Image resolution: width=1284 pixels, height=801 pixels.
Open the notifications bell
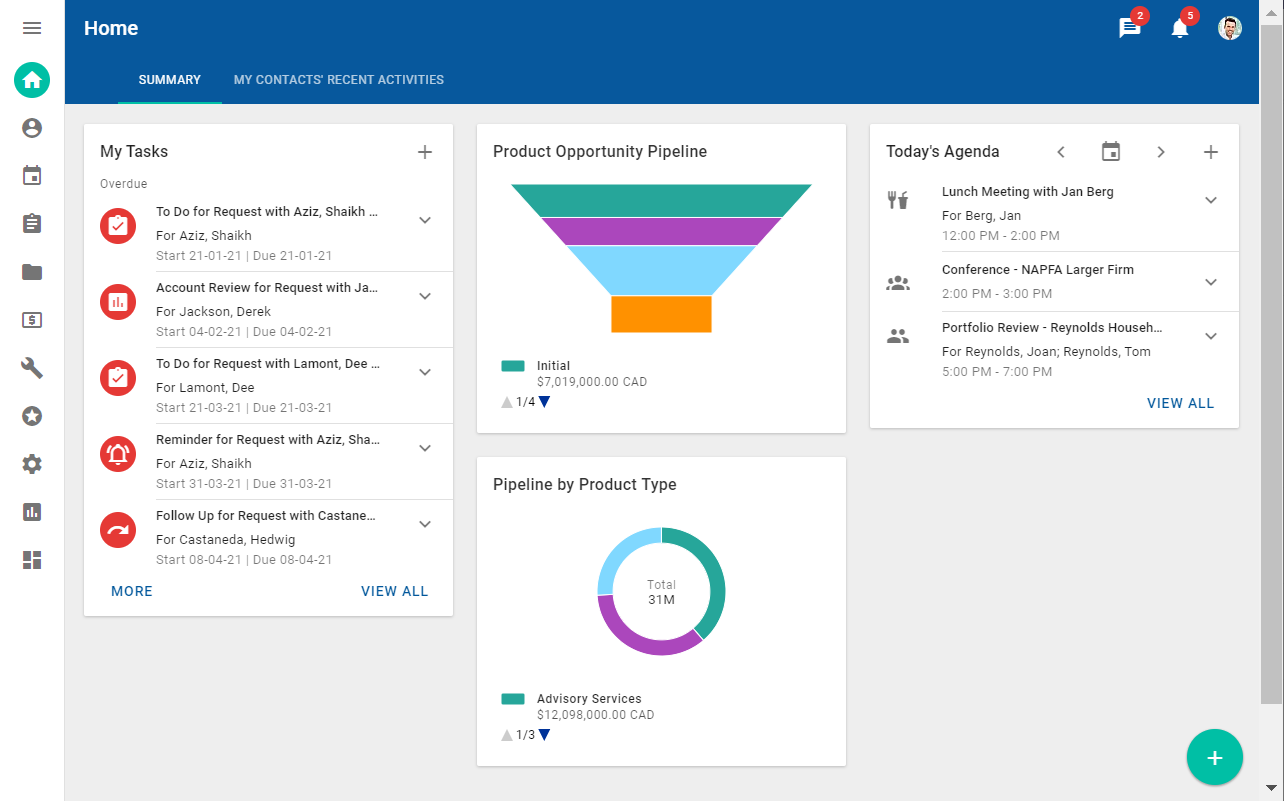1180,29
